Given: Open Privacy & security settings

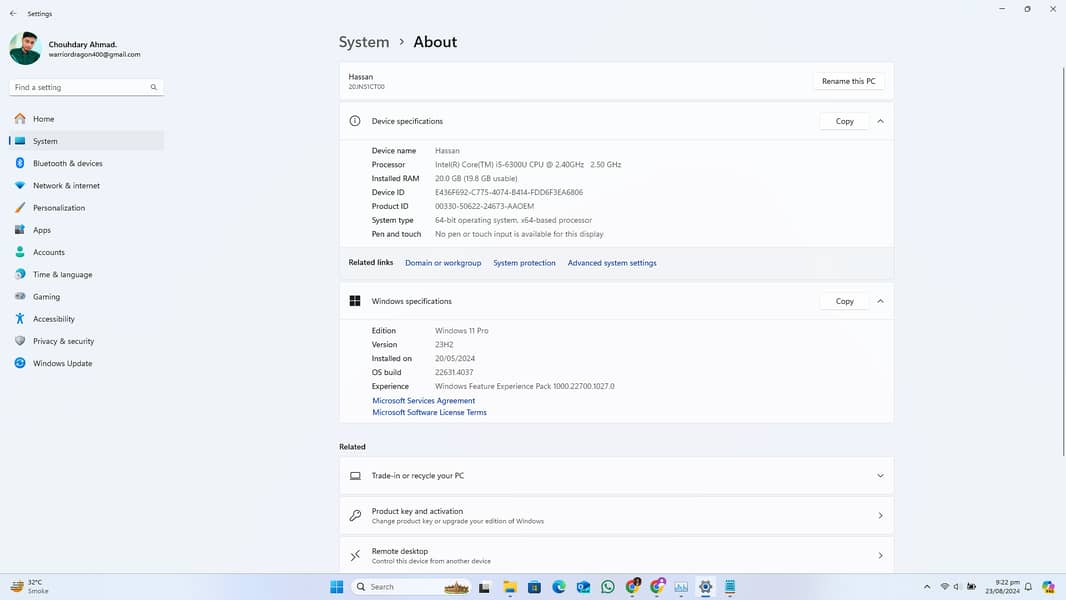Looking at the screenshot, I should point(63,341).
